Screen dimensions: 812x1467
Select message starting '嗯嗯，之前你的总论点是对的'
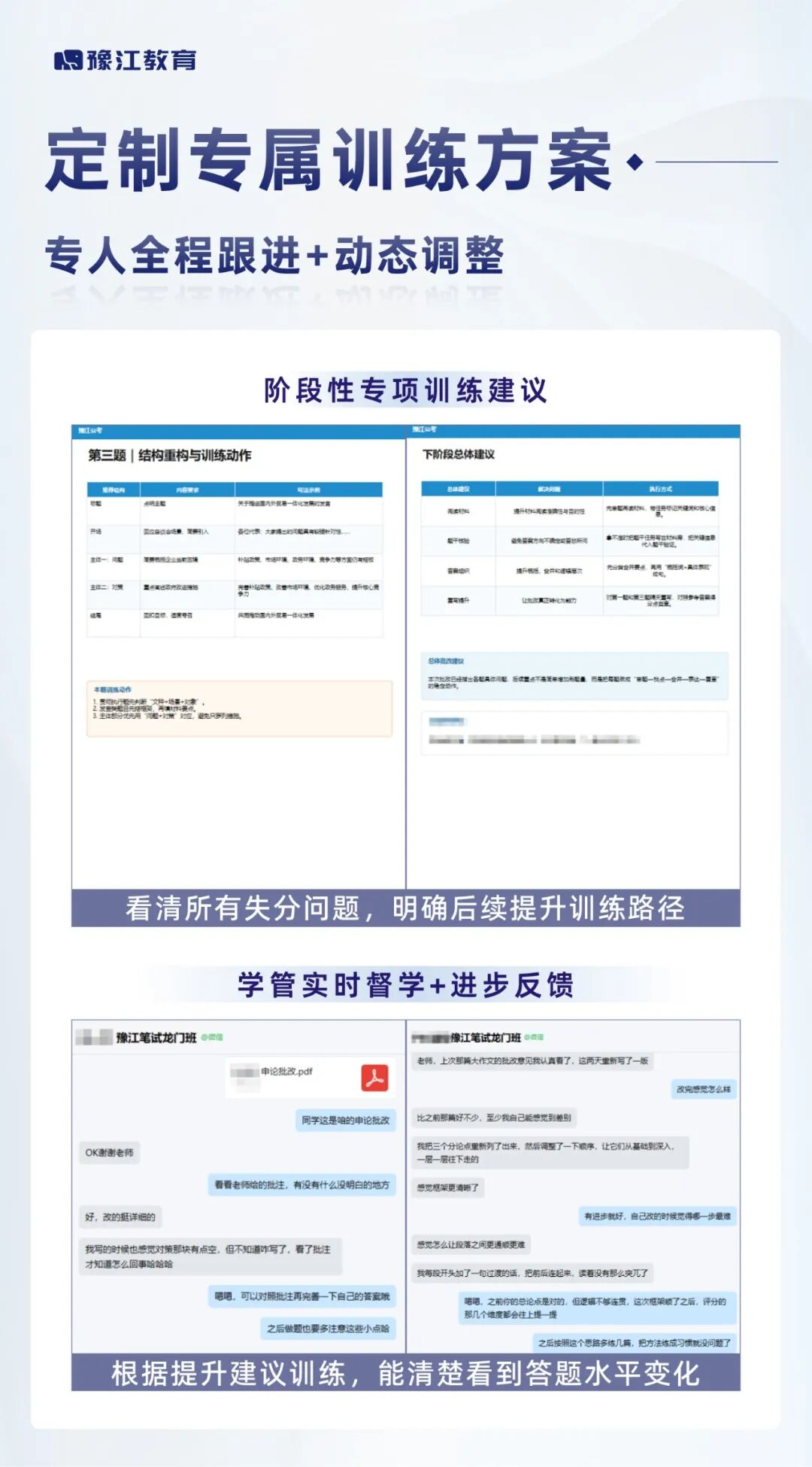tap(597, 1308)
